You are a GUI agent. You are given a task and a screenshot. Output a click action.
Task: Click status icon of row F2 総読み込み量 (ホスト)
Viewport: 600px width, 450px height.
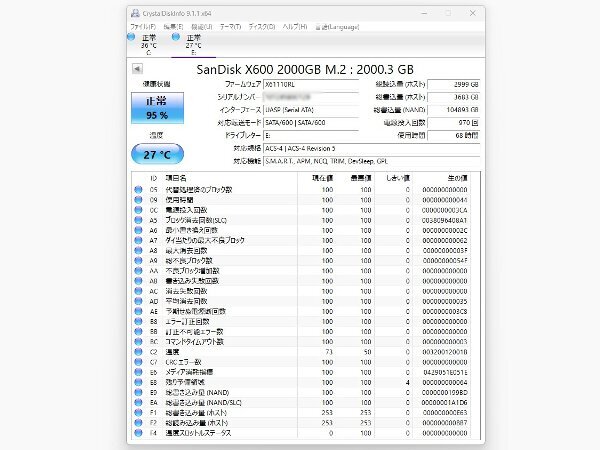138,423
